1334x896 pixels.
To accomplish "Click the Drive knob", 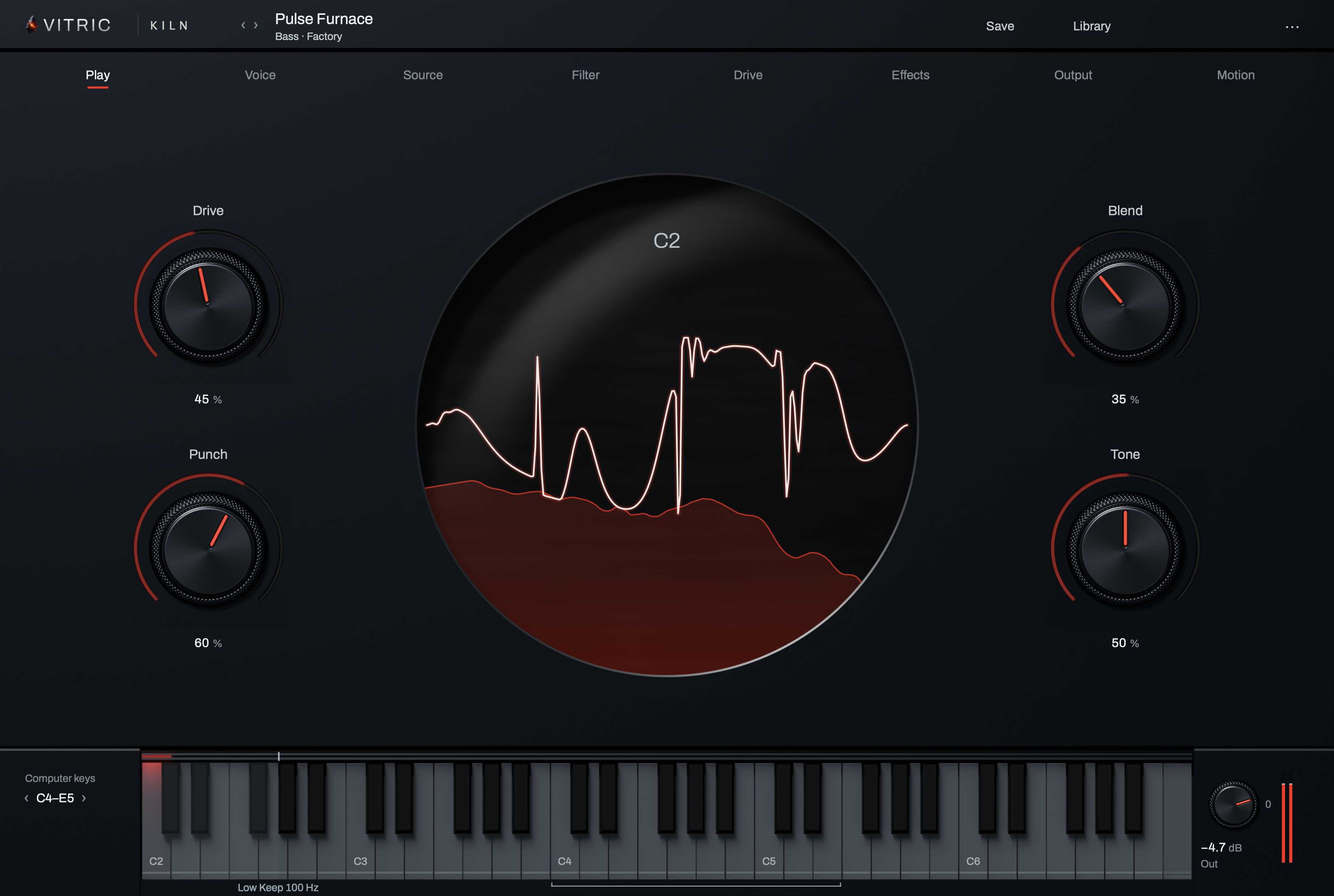I will (x=208, y=305).
